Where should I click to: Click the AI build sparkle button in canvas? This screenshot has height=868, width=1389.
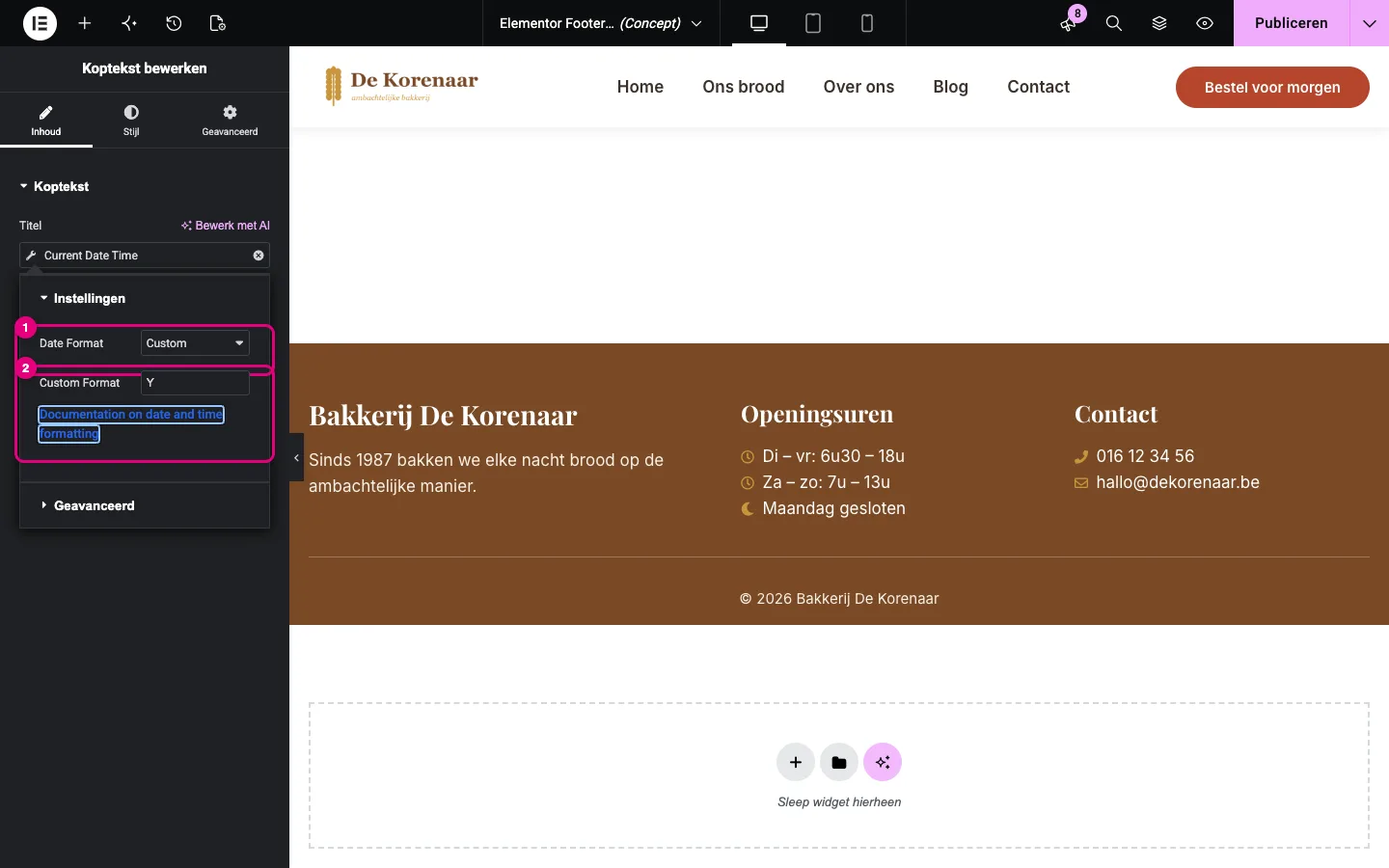coord(883,763)
